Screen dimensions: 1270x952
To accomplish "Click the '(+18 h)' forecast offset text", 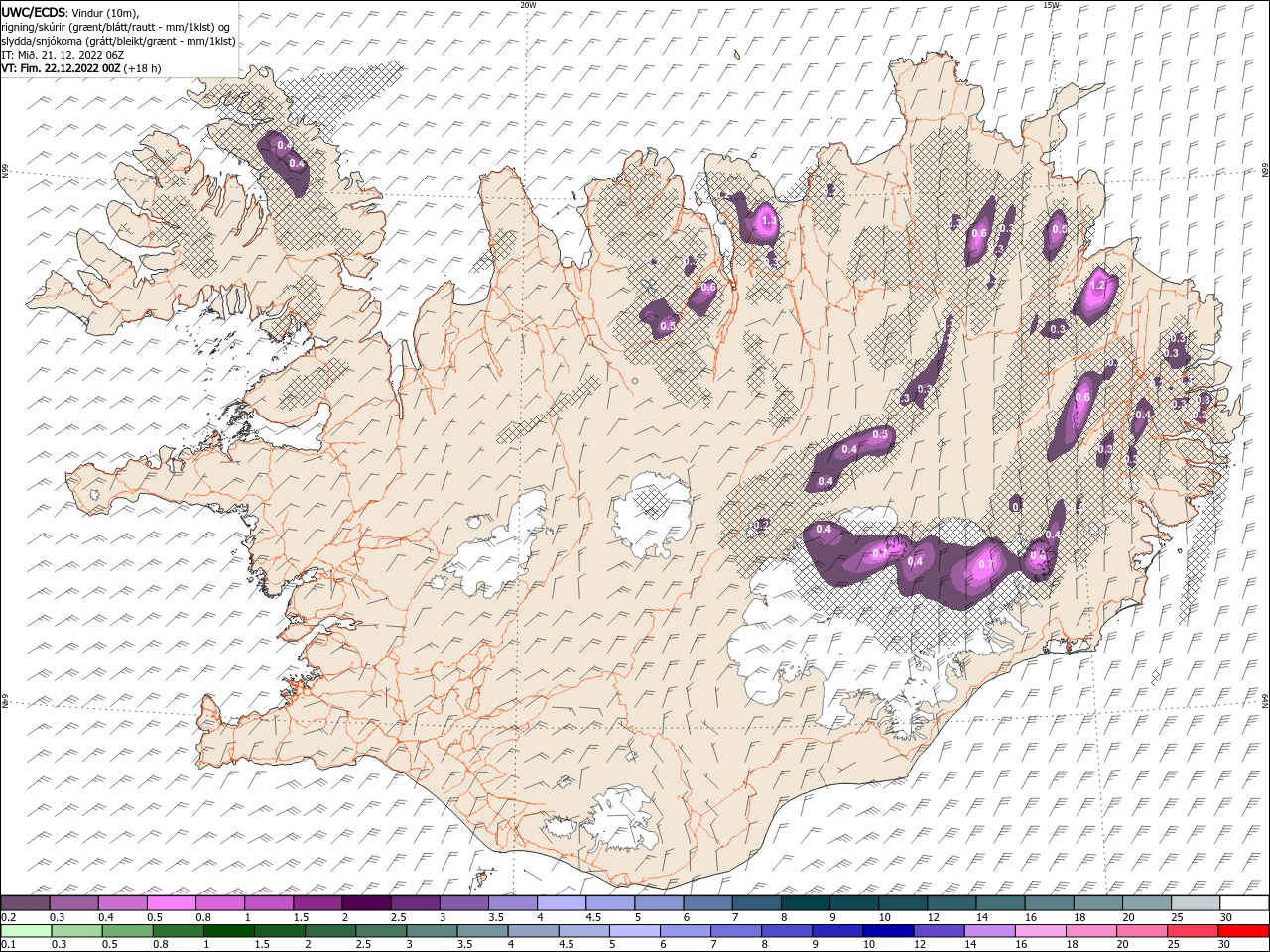I will click(x=143, y=68).
